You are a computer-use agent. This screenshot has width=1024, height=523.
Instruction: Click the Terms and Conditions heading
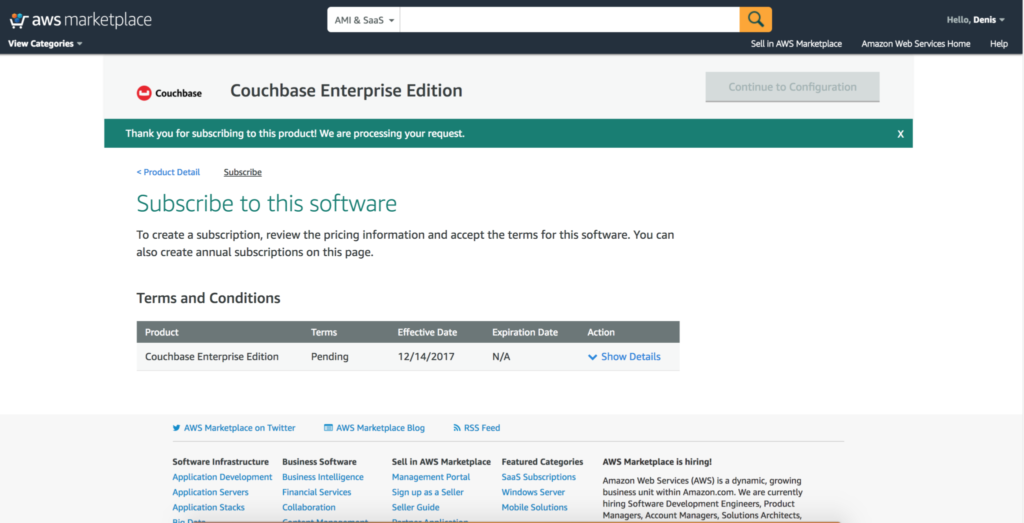[208, 298]
